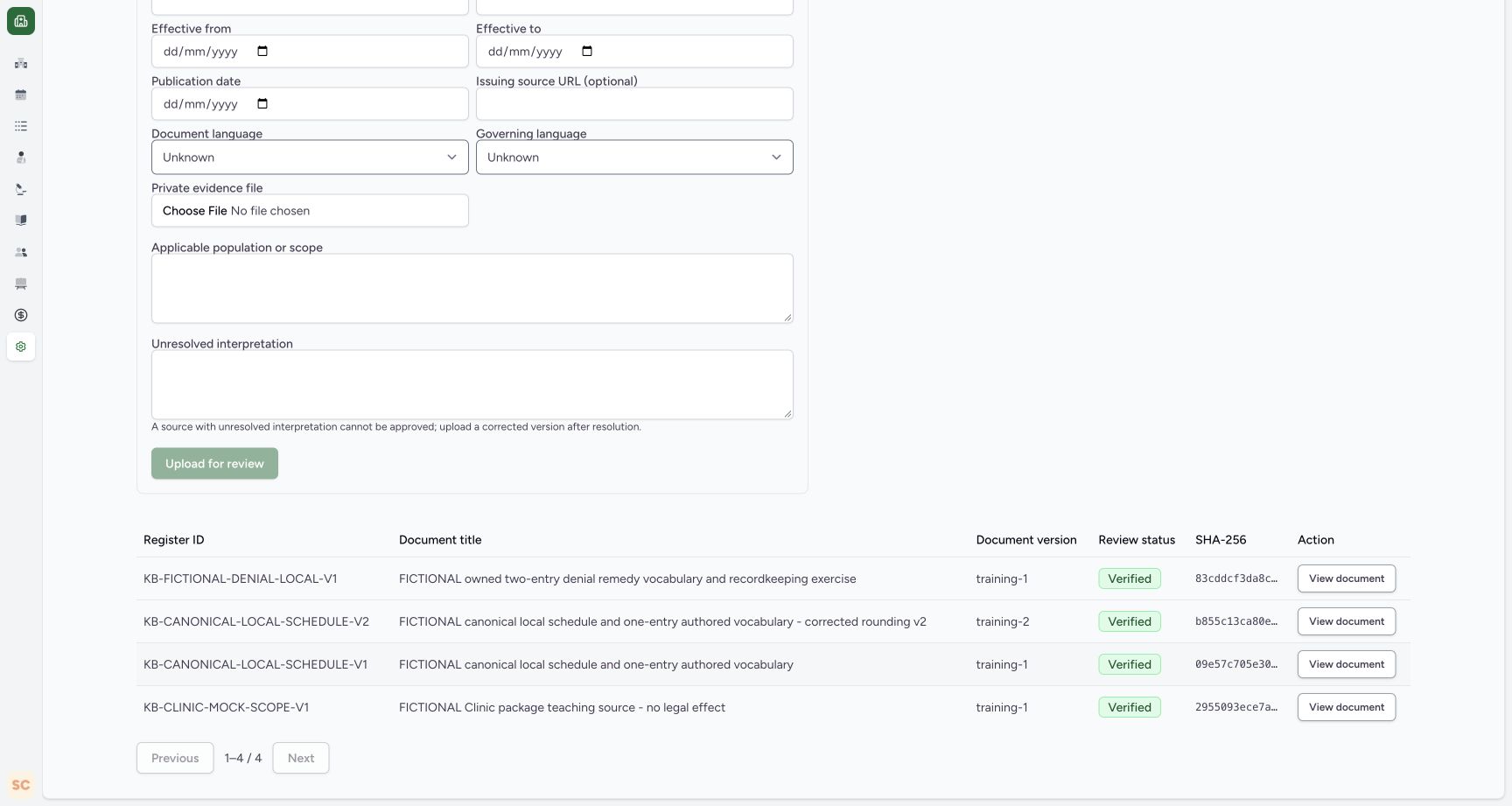Click the Upload for review button
Viewport: 1512px width, 806px height.
[x=214, y=464]
